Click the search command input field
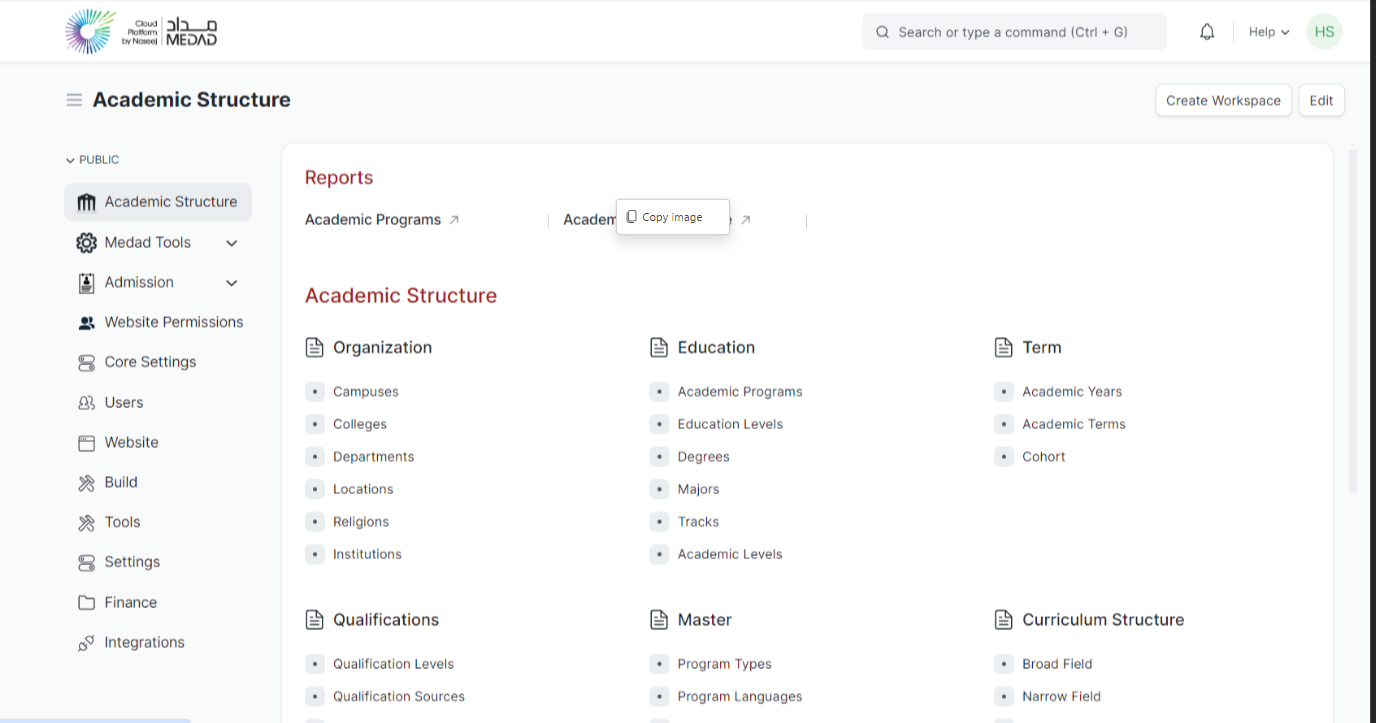The width and height of the screenshot is (1376, 723). click(x=1013, y=31)
